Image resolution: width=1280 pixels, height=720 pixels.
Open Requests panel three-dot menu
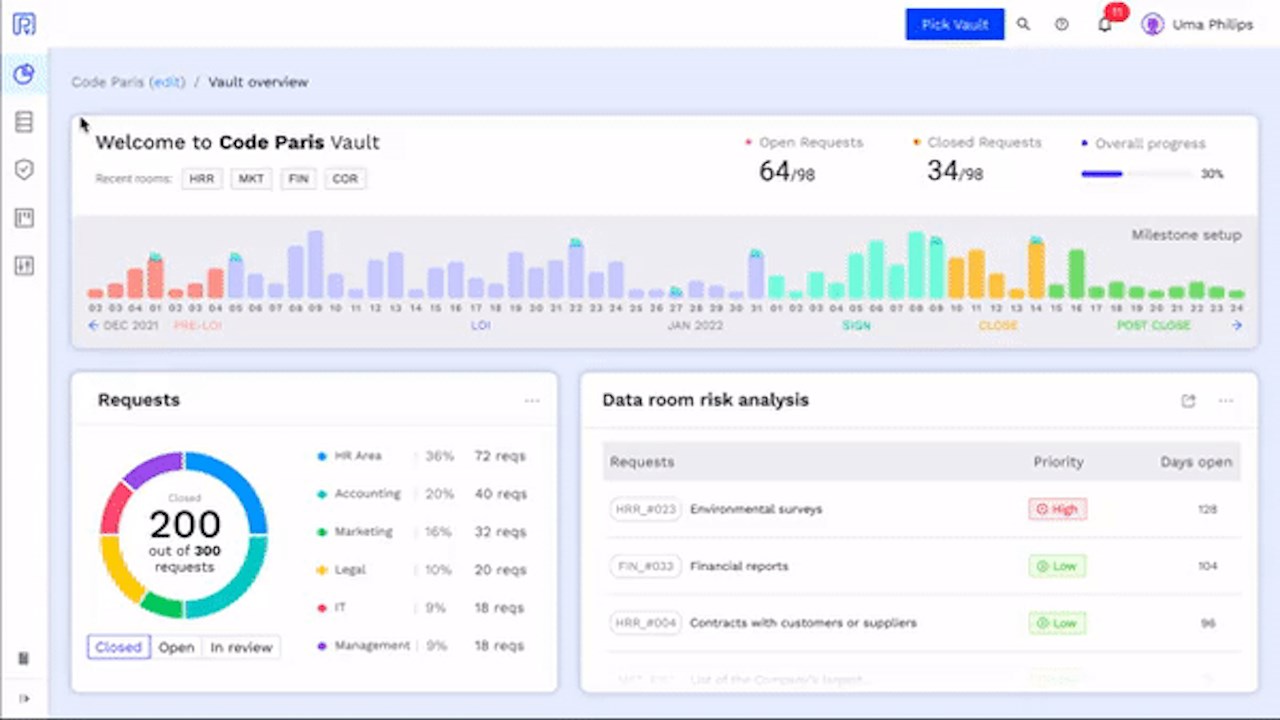pos(532,401)
